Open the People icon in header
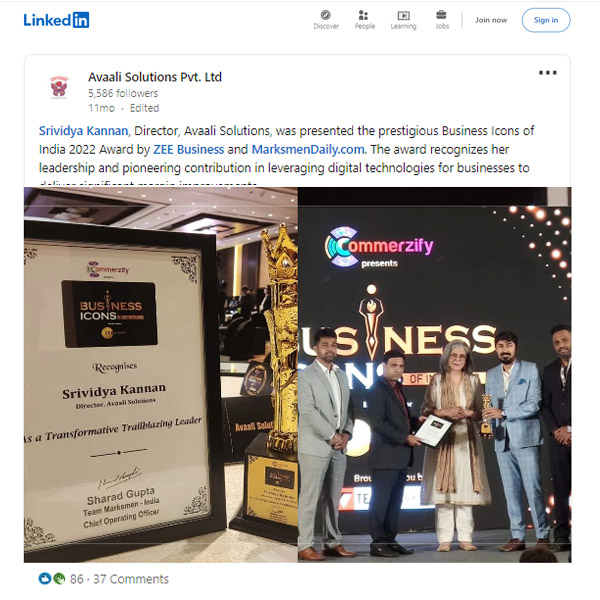Viewport: 600px width, 600px height. pyautogui.click(x=364, y=15)
